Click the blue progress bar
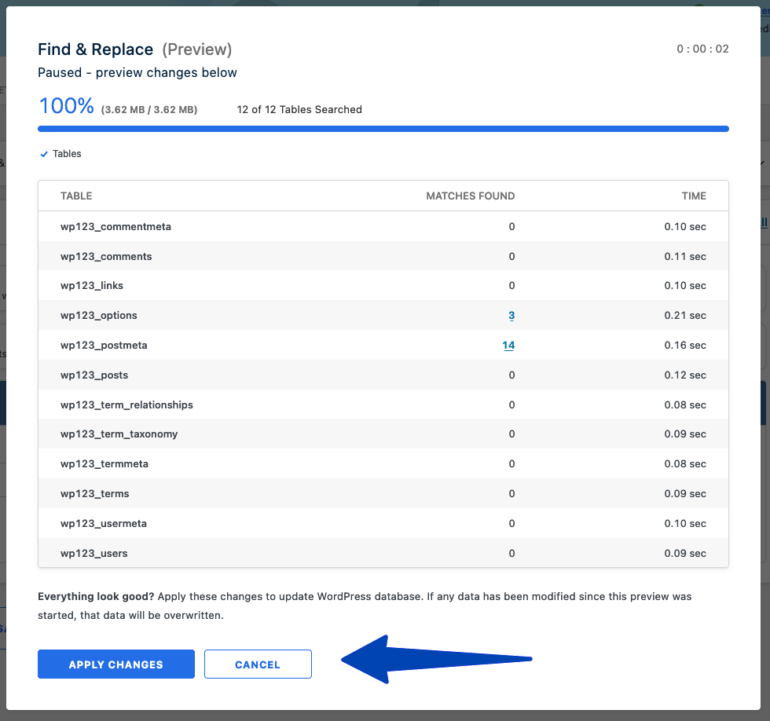770x721 pixels. pyautogui.click(x=383, y=129)
